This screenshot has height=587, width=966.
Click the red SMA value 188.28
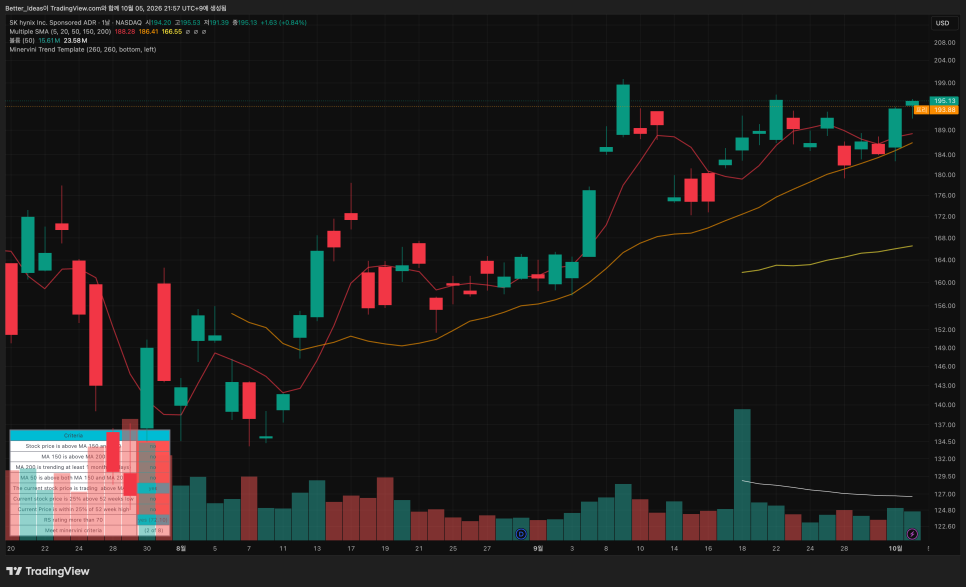tap(124, 31)
